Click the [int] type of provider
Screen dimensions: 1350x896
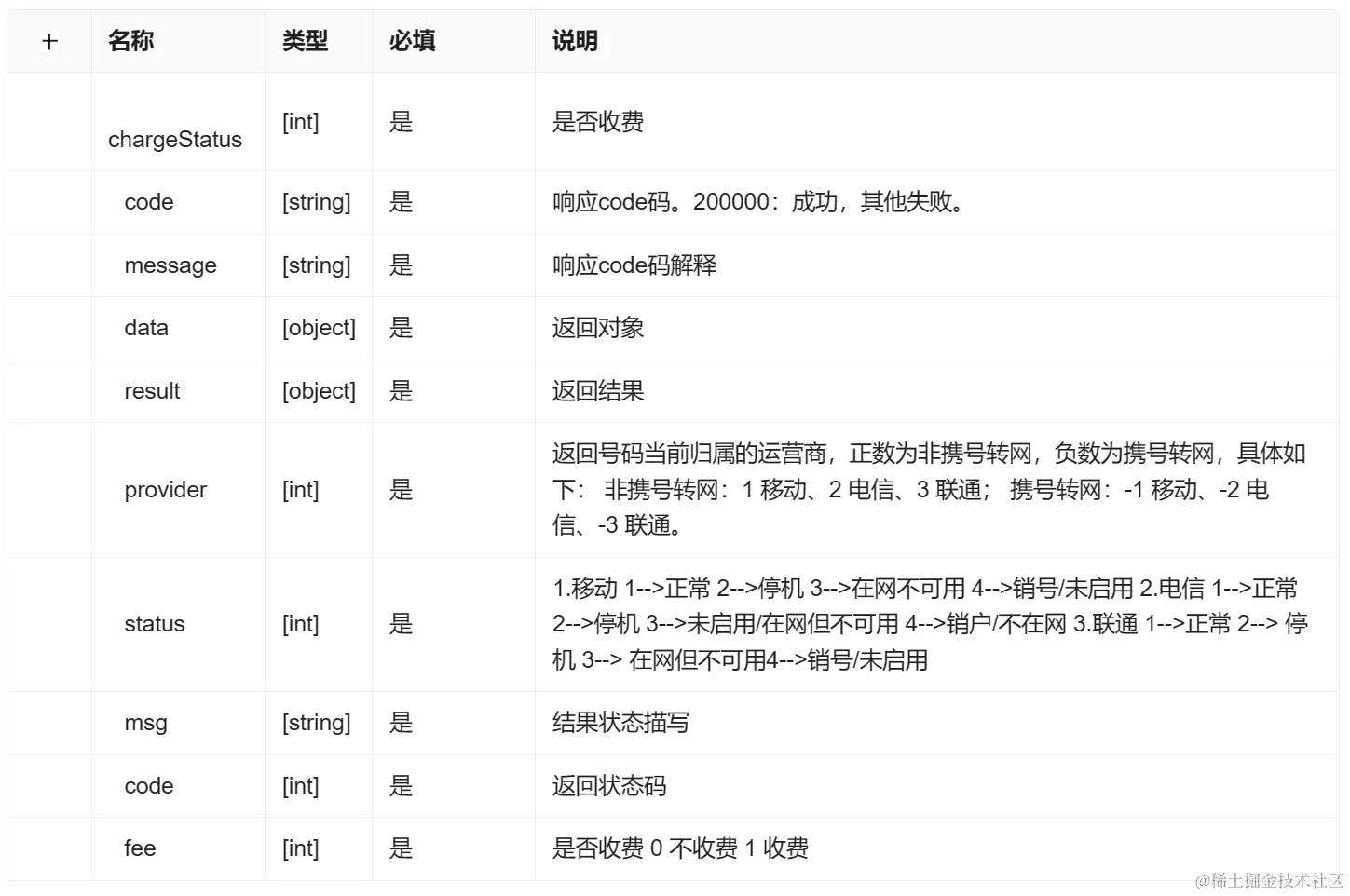click(301, 490)
